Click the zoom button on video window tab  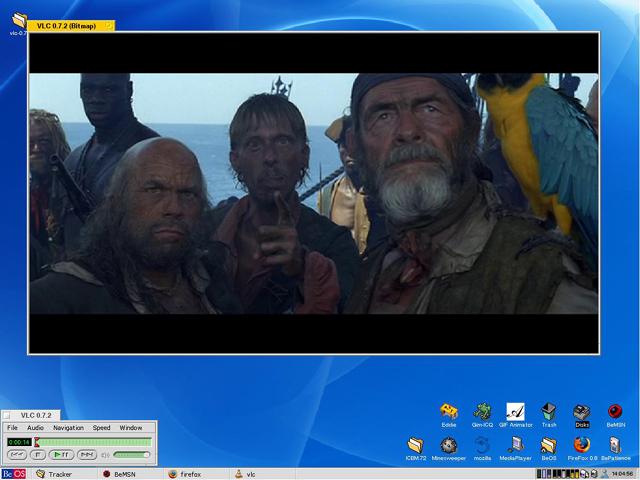pyautogui.click(x=109, y=26)
